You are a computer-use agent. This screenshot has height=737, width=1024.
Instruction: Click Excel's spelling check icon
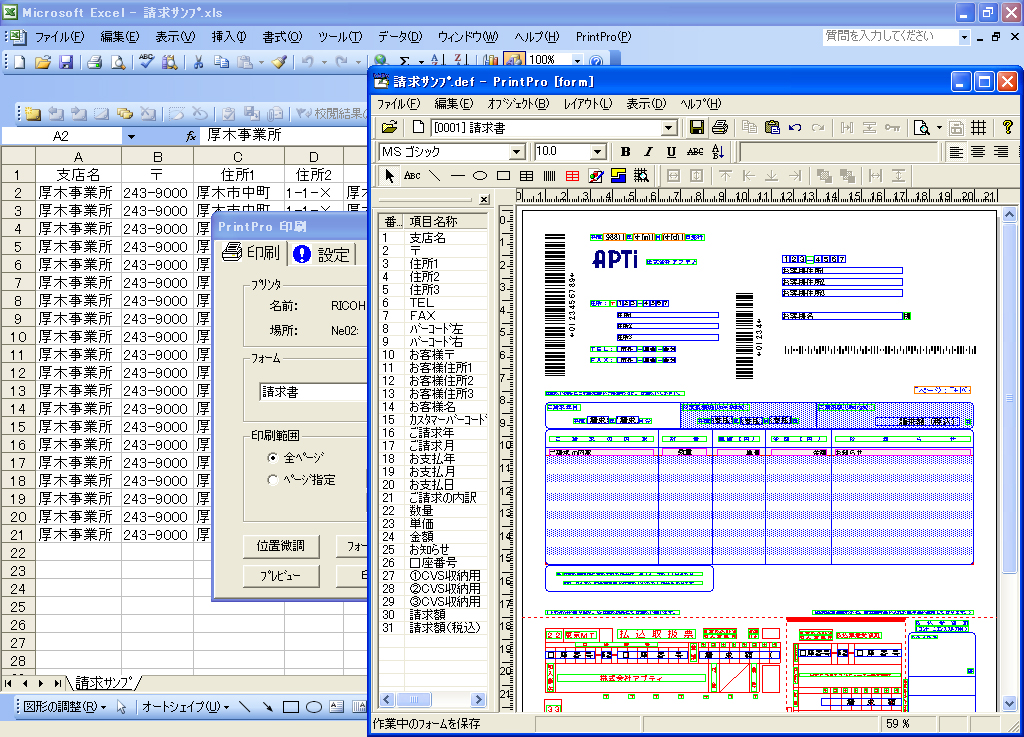pyautogui.click(x=146, y=62)
